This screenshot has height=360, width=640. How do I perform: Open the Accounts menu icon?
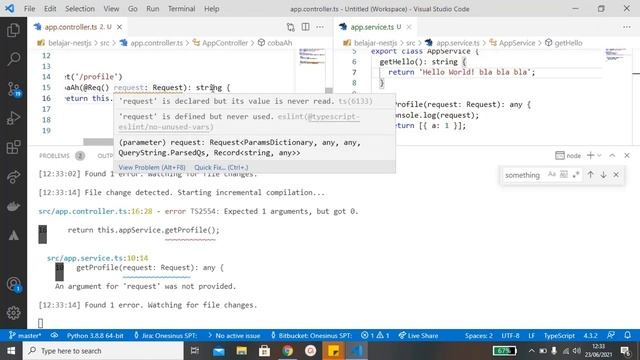tap(13, 284)
